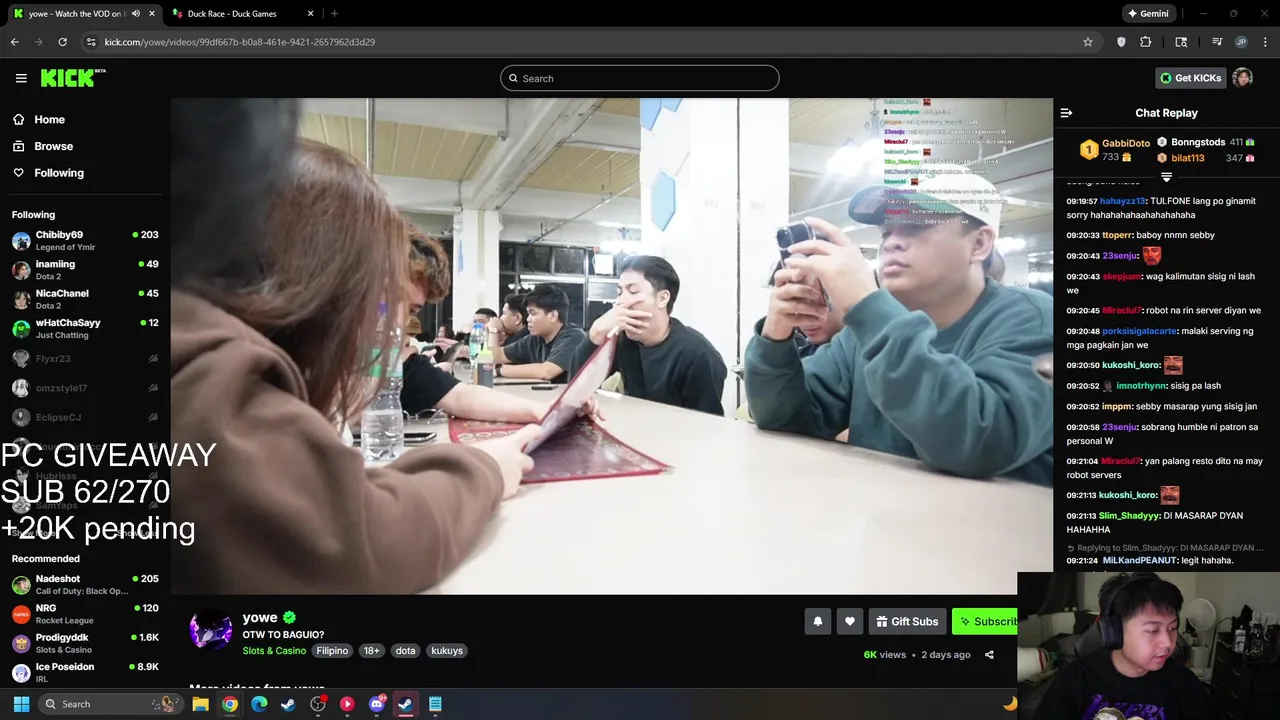Click the 18+ tag
1280x720 pixels.
point(371,651)
